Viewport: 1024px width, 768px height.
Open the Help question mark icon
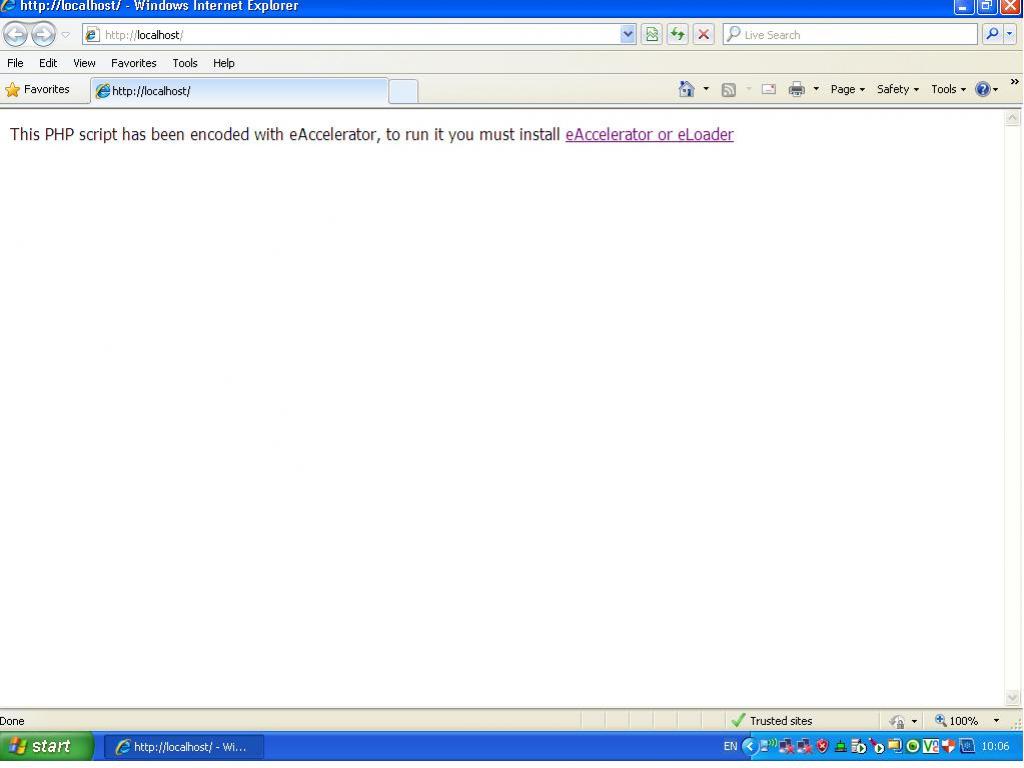981,89
